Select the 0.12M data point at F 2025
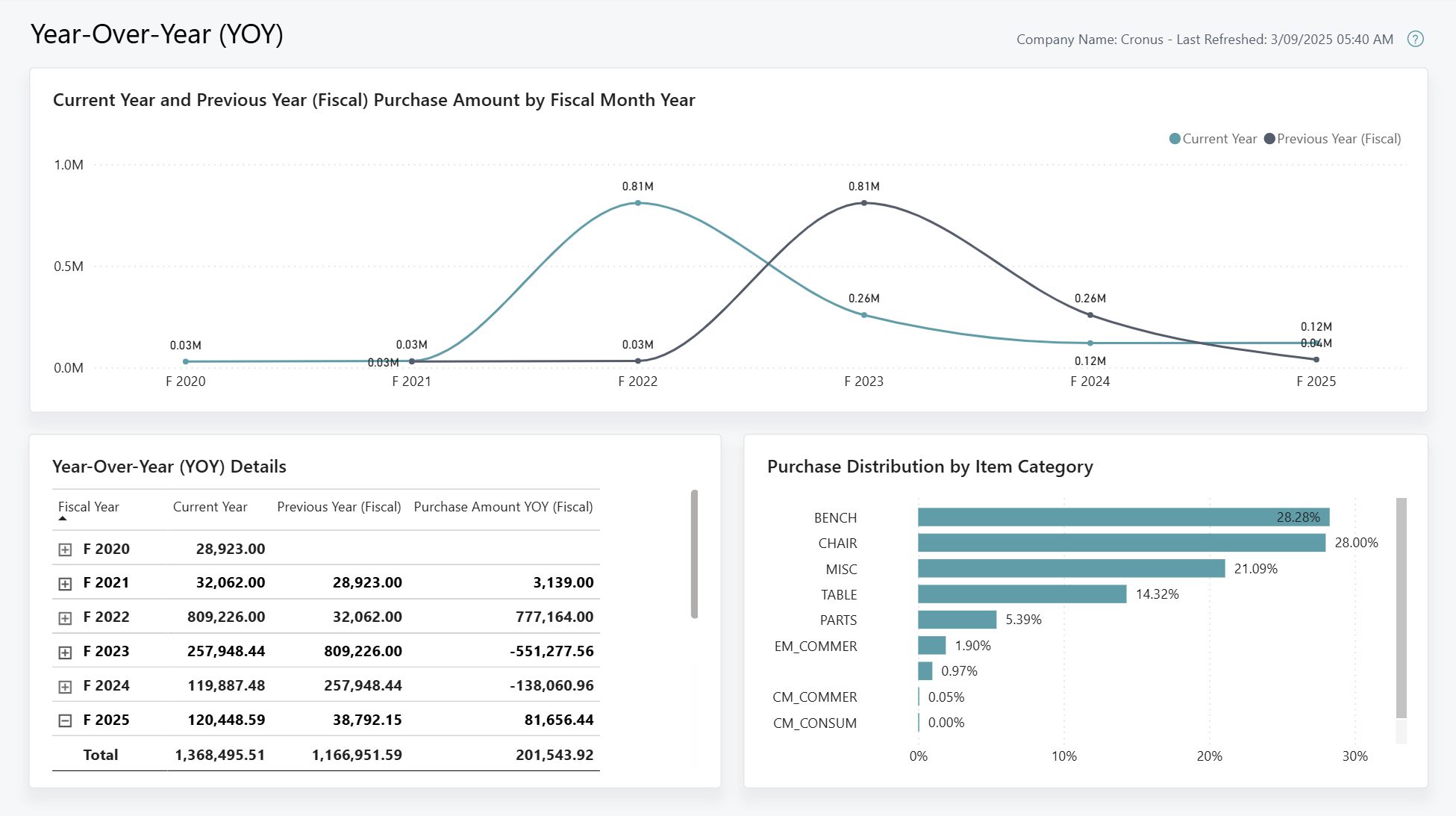The image size is (1456, 816). click(1317, 343)
